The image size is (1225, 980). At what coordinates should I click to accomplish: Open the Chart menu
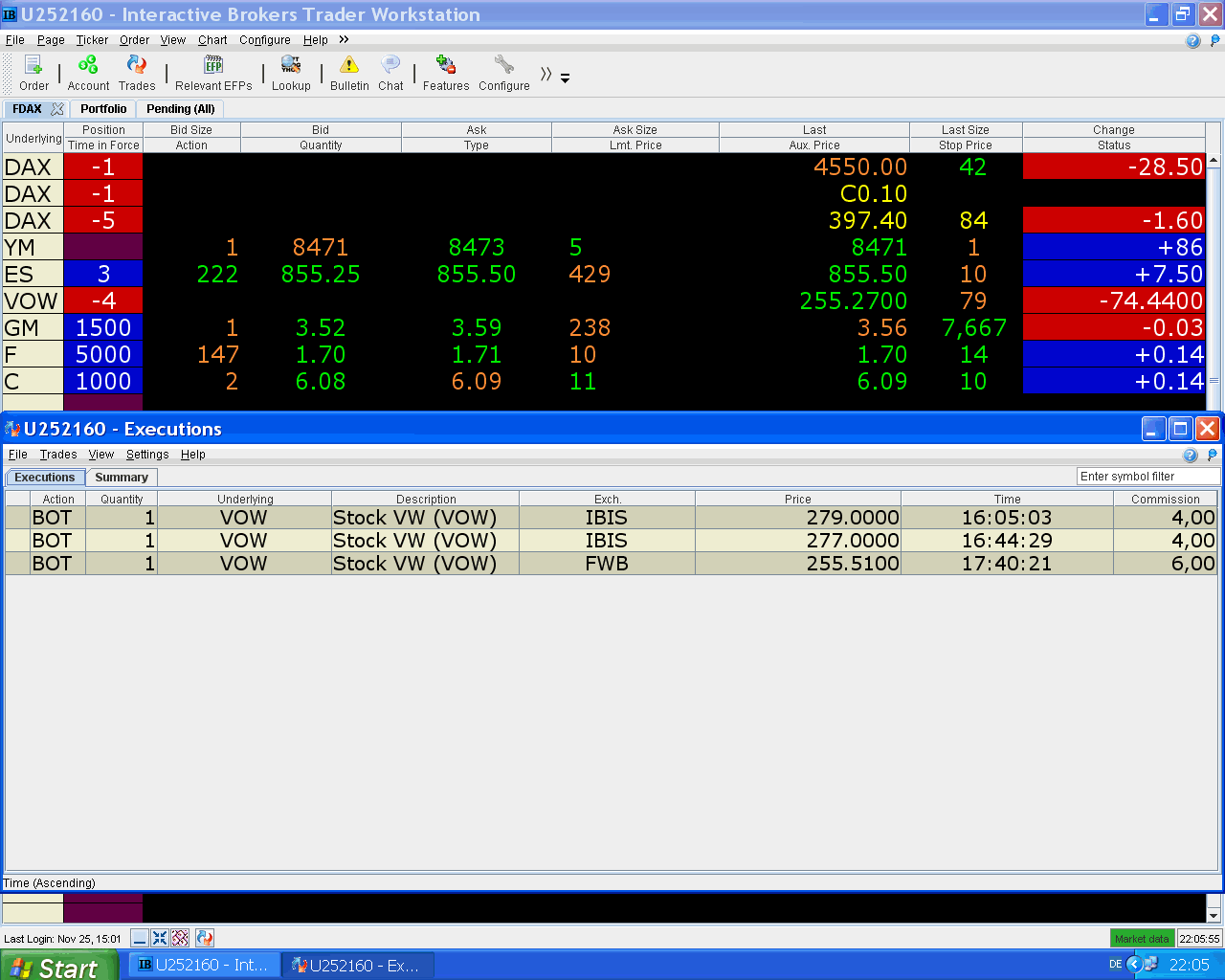click(212, 40)
